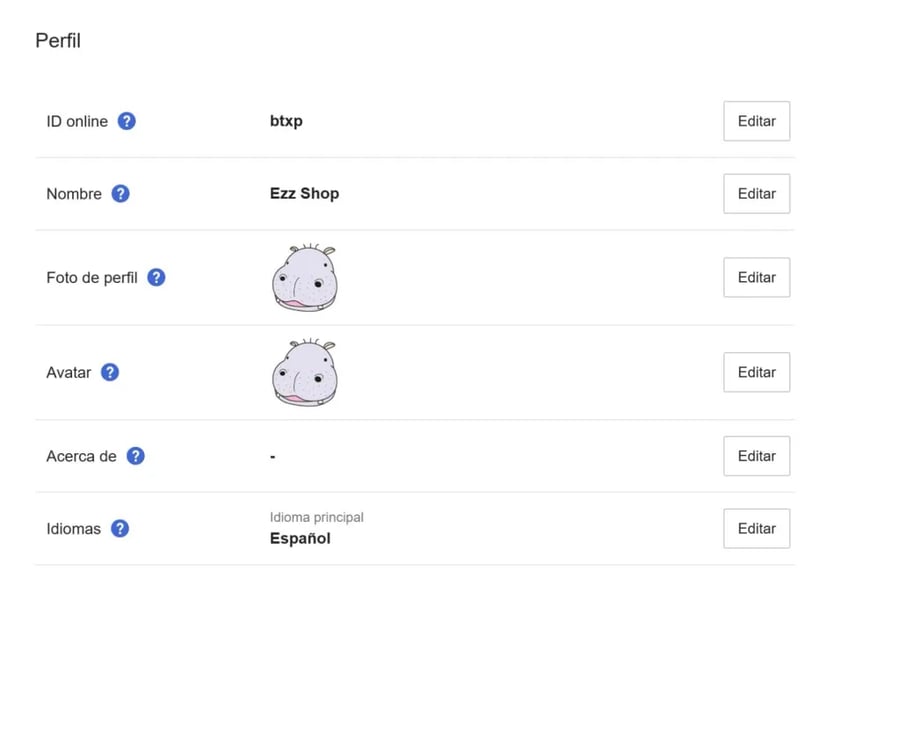Click the Ezz Shop name text
Viewport: 900px width, 730px height.
point(304,193)
